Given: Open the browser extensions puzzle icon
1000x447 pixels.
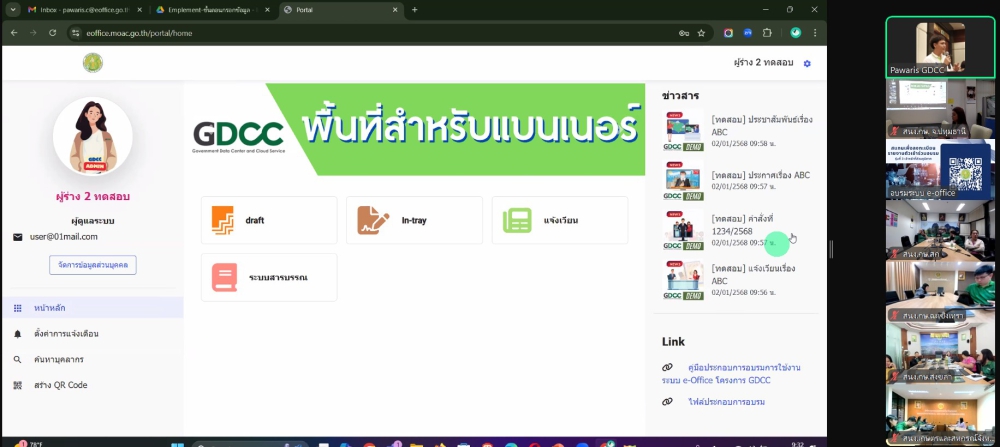Looking at the screenshot, I should pos(768,33).
